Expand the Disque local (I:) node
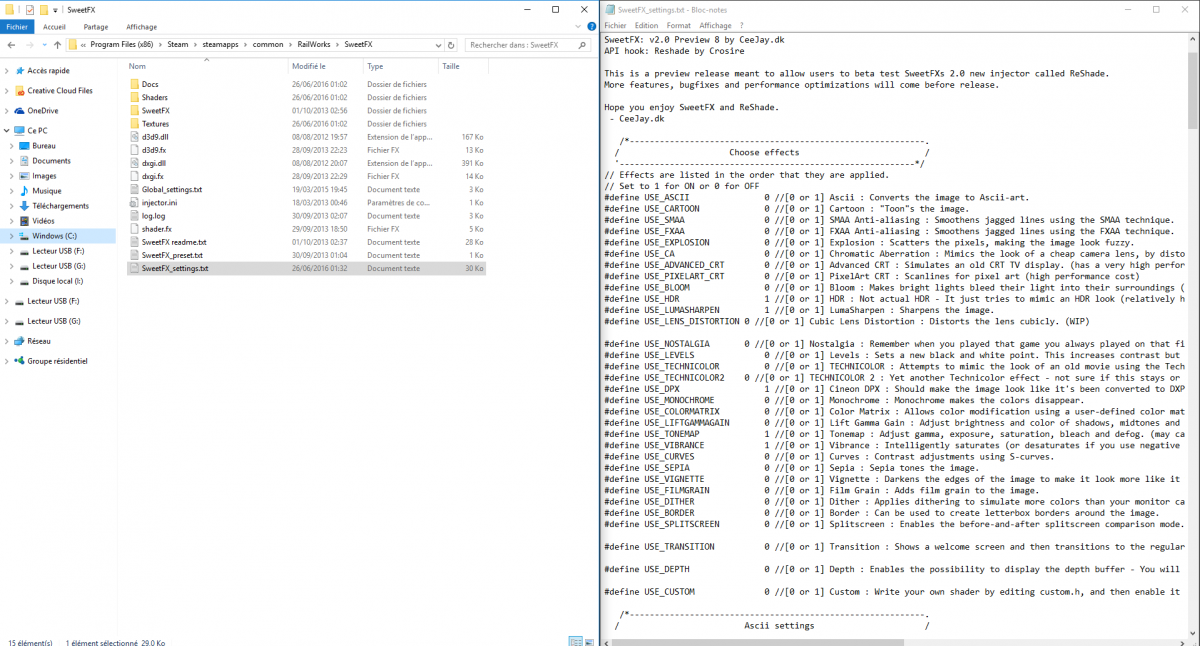 point(12,281)
